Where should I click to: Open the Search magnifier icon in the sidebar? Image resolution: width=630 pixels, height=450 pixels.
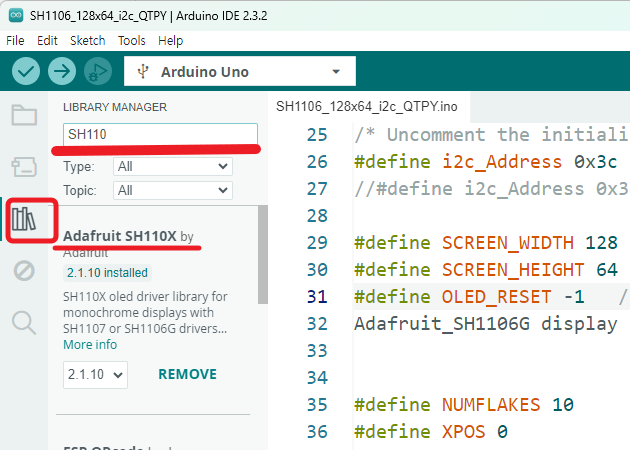pyautogui.click(x=24, y=323)
